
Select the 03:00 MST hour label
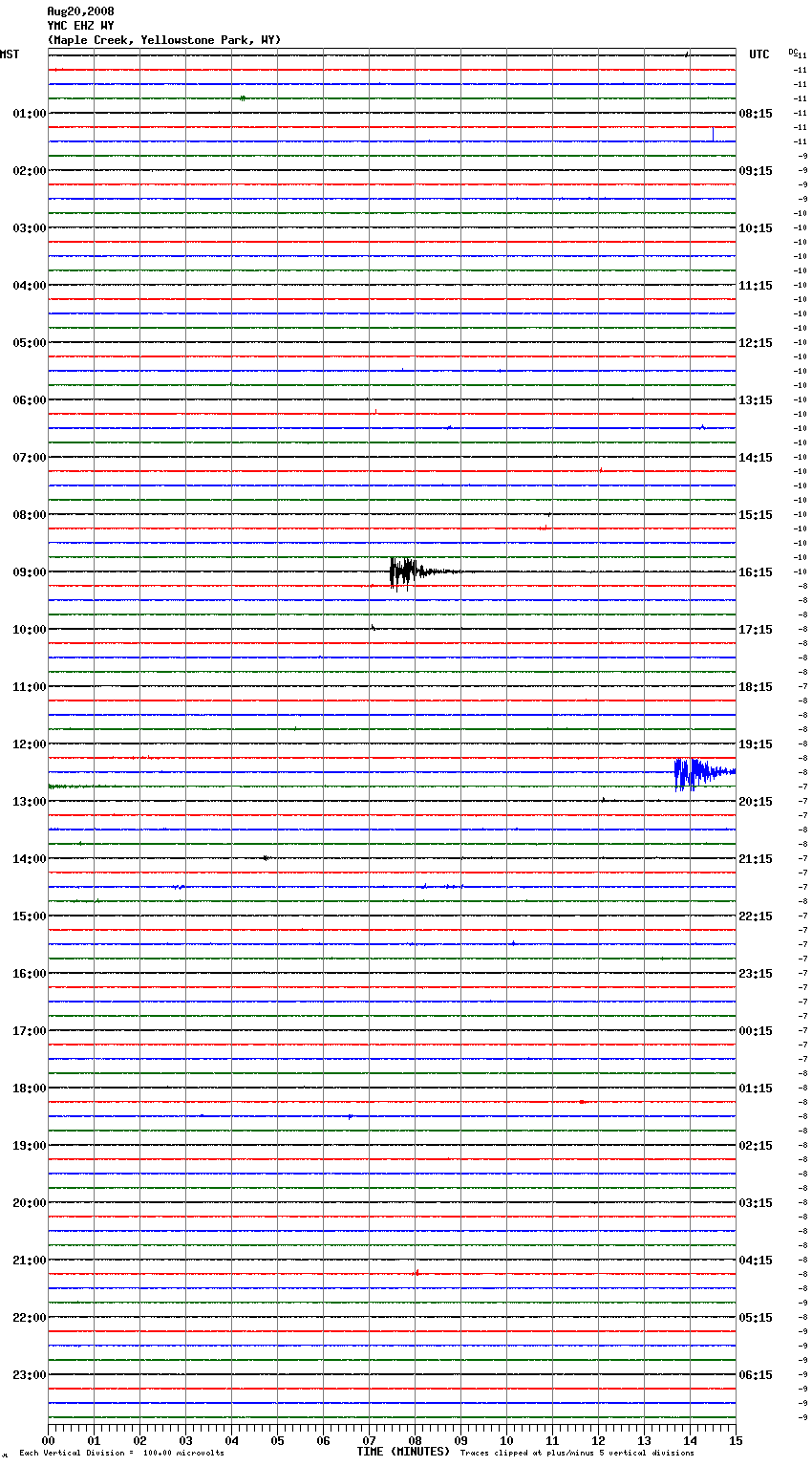click(x=29, y=228)
